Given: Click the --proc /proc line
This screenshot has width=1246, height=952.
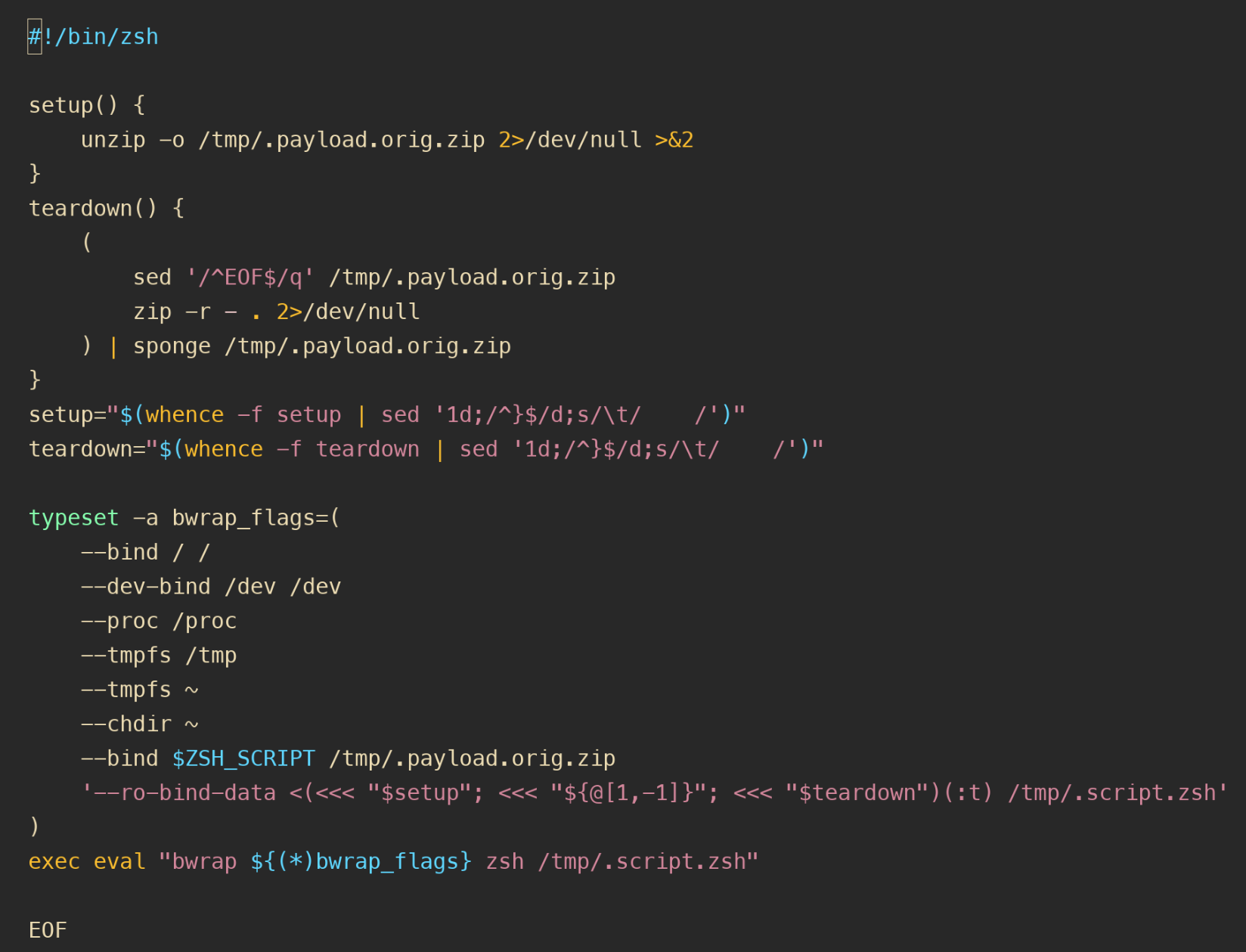Looking at the screenshot, I should [x=158, y=622].
